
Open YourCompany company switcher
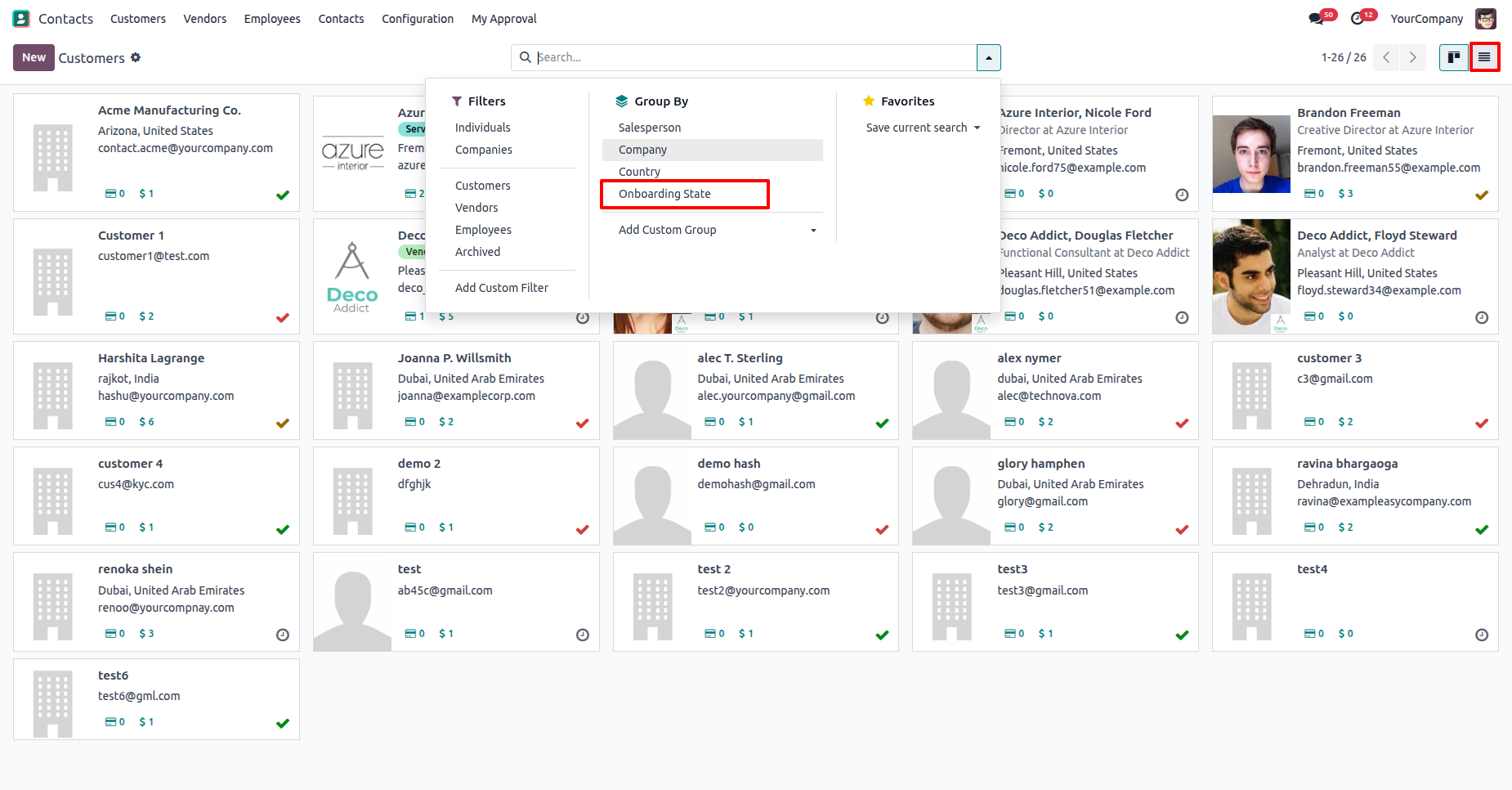(x=1426, y=19)
